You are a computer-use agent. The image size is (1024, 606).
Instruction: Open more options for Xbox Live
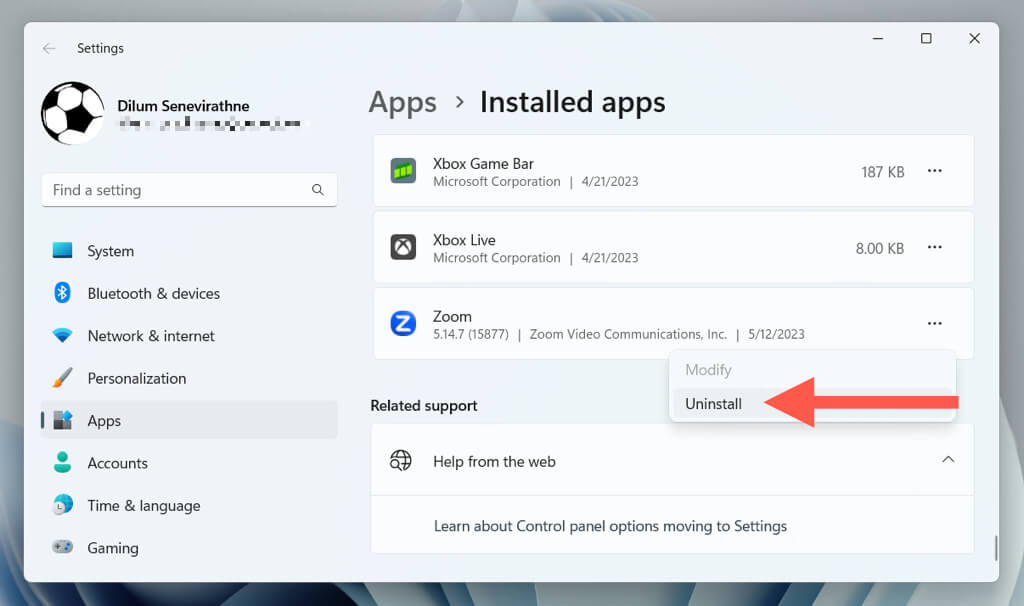coord(935,247)
